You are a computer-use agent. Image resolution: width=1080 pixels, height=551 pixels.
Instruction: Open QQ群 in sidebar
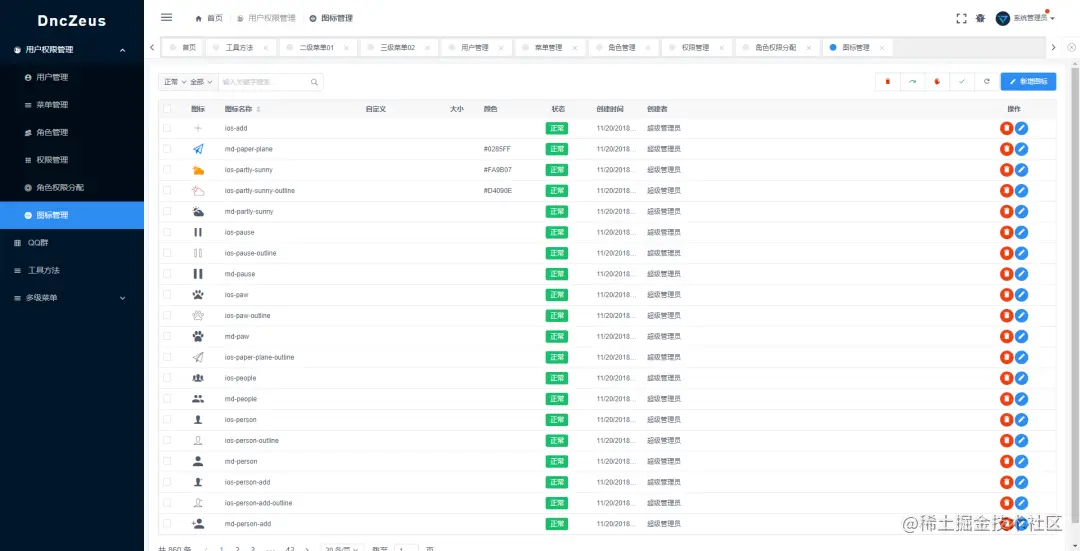point(72,242)
